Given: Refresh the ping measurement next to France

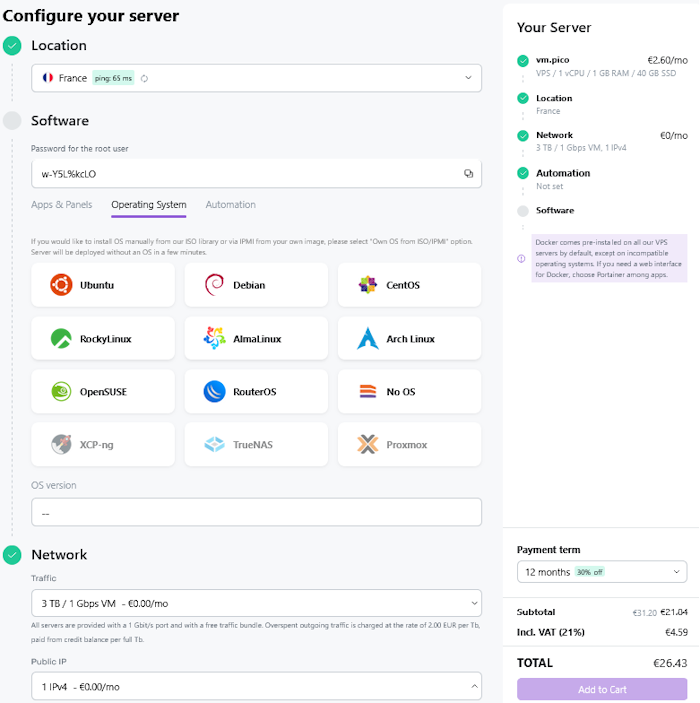Looking at the screenshot, I should [x=144, y=78].
